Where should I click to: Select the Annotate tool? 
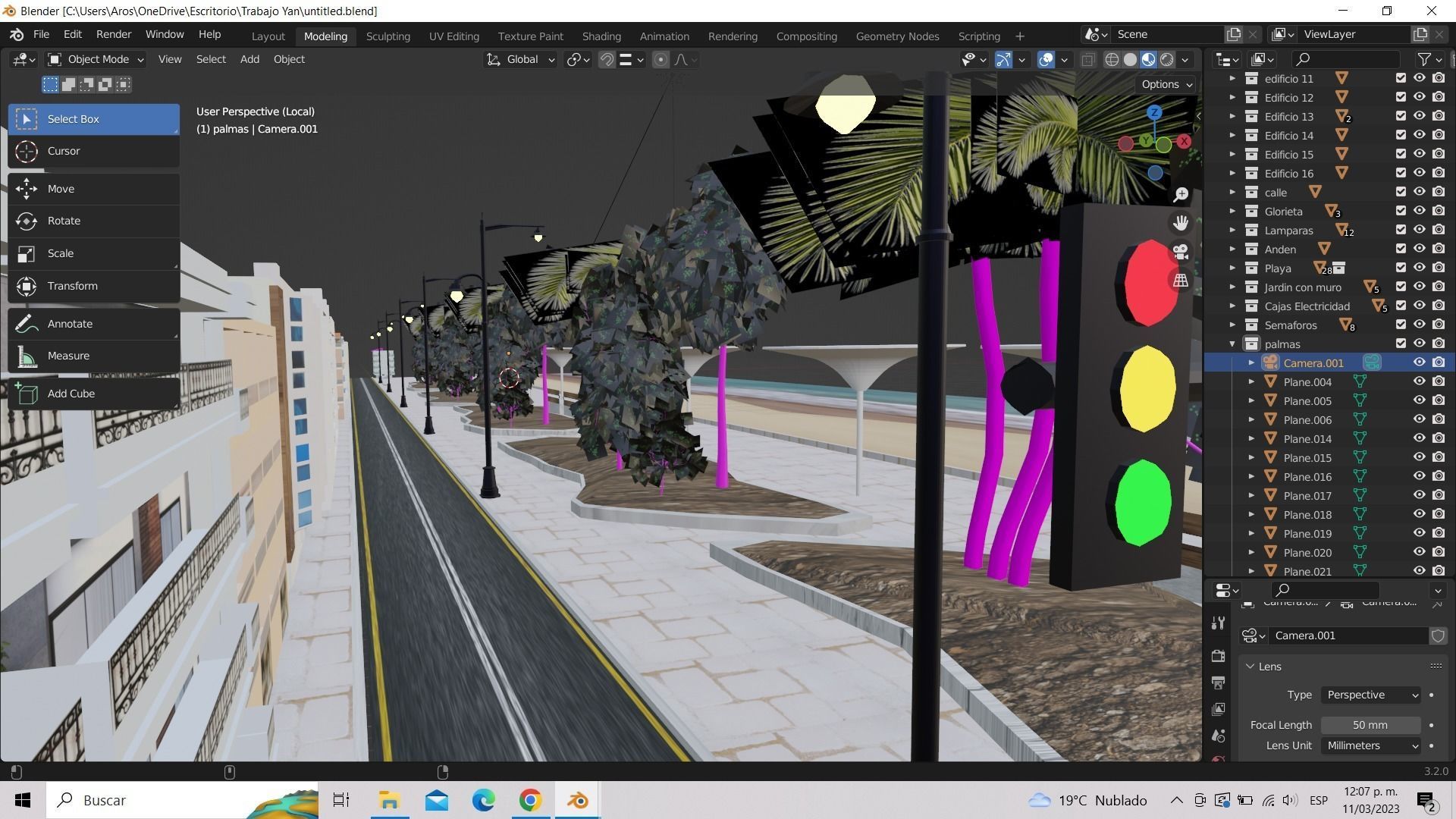tap(93, 324)
